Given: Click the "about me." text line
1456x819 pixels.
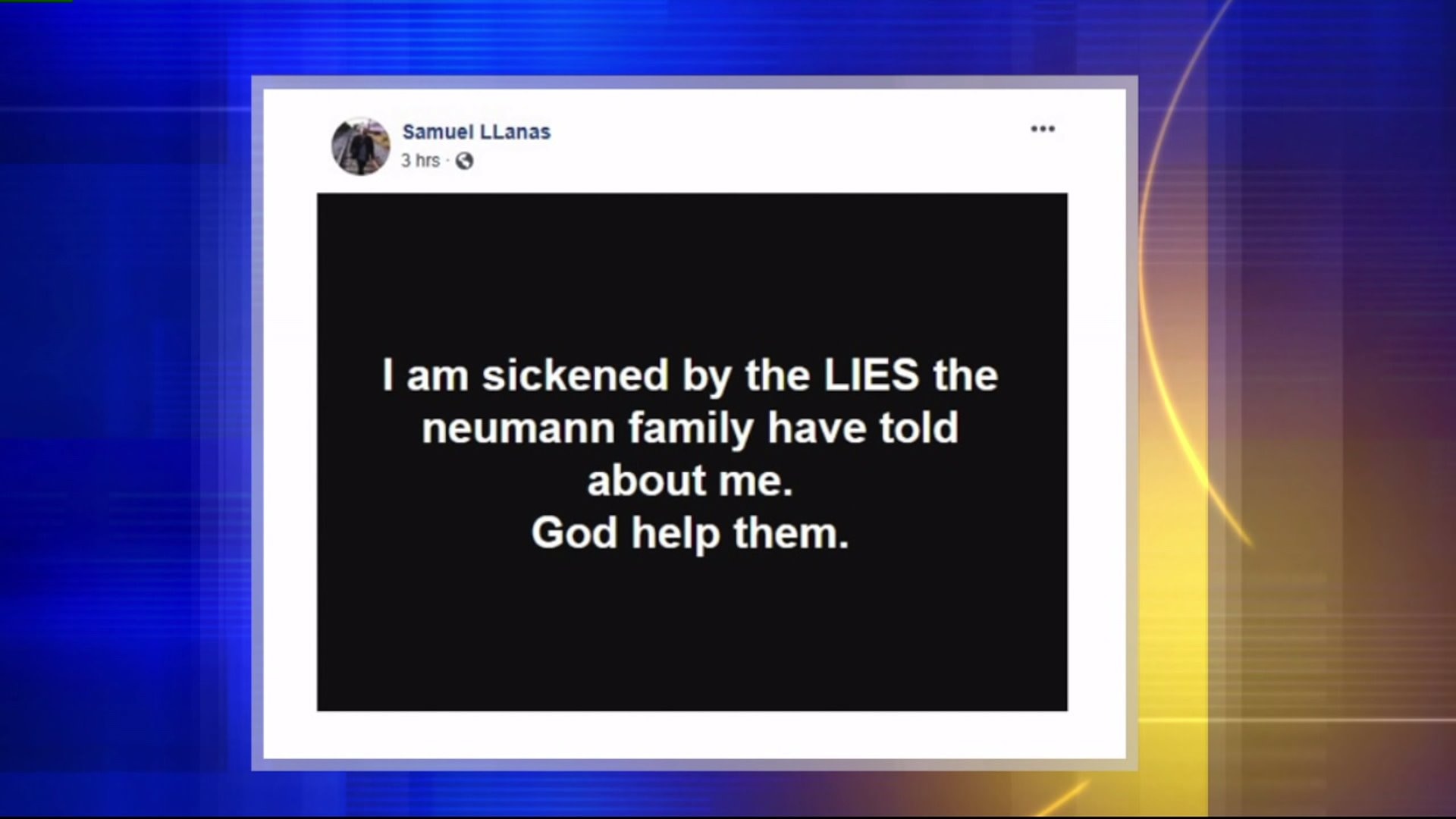Looking at the screenshot, I should [690, 481].
